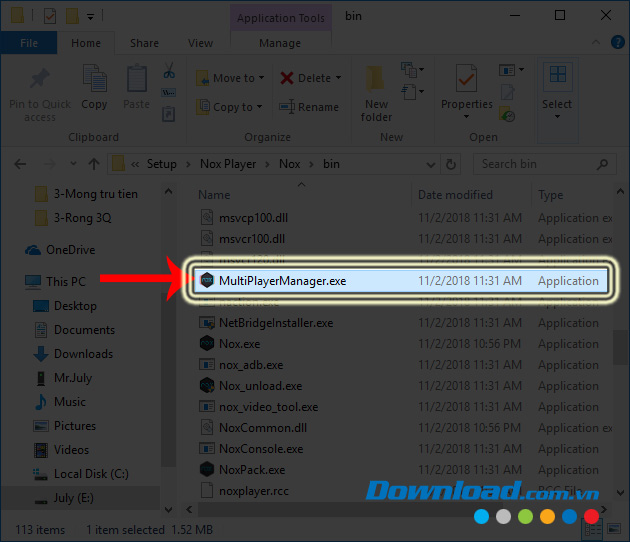The width and height of the screenshot is (630, 542).
Task: Open Local Disk (C:) in the navigation pane
Action: pyautogui.click(x=91, y=474)
